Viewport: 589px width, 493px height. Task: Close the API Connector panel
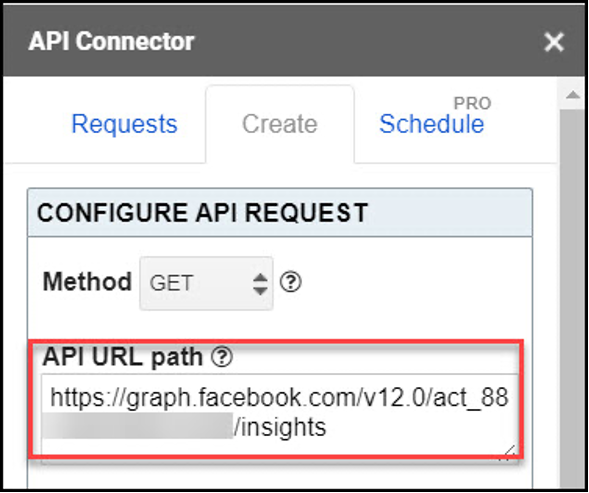pyautogui.click(x=554, y=42)
